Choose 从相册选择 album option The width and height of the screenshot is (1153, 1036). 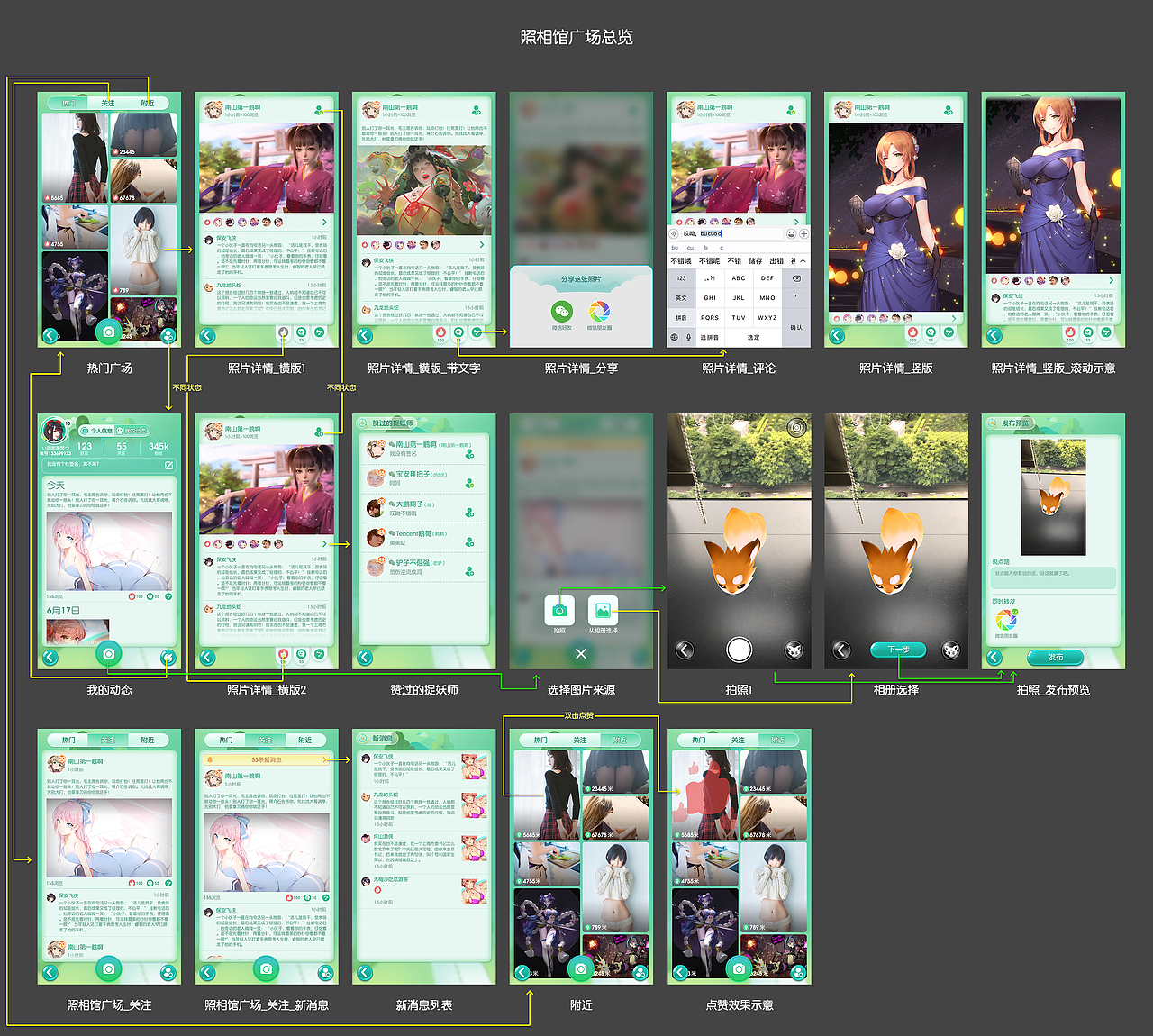(603, 611)
